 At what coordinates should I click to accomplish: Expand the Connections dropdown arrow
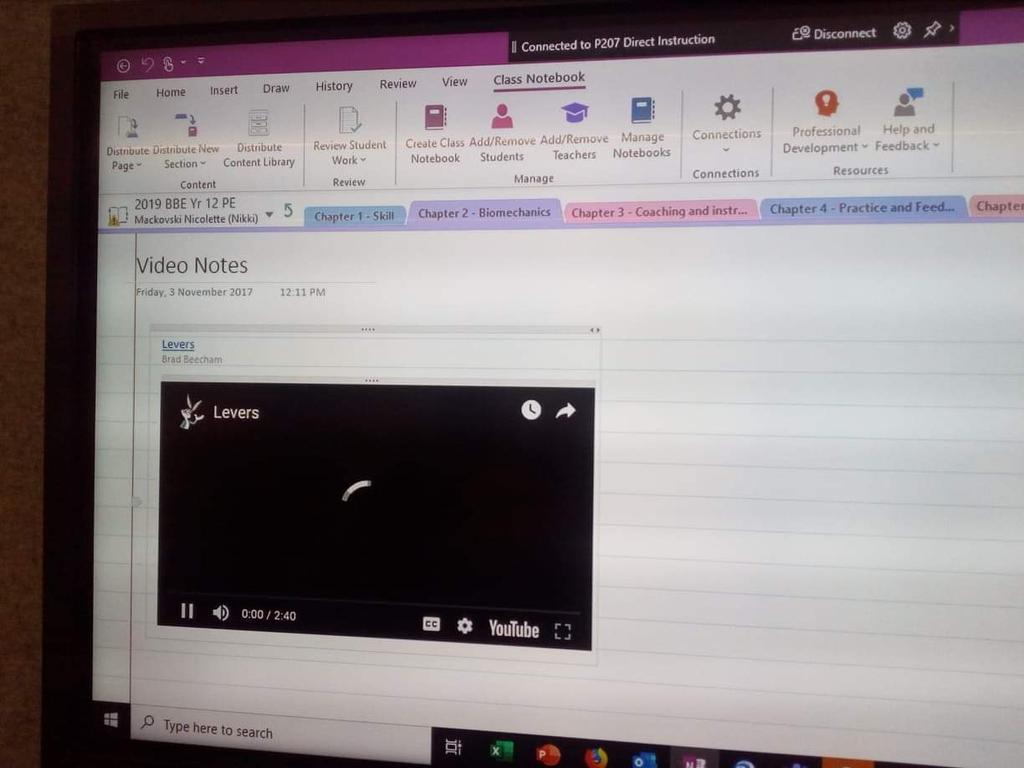726,150
